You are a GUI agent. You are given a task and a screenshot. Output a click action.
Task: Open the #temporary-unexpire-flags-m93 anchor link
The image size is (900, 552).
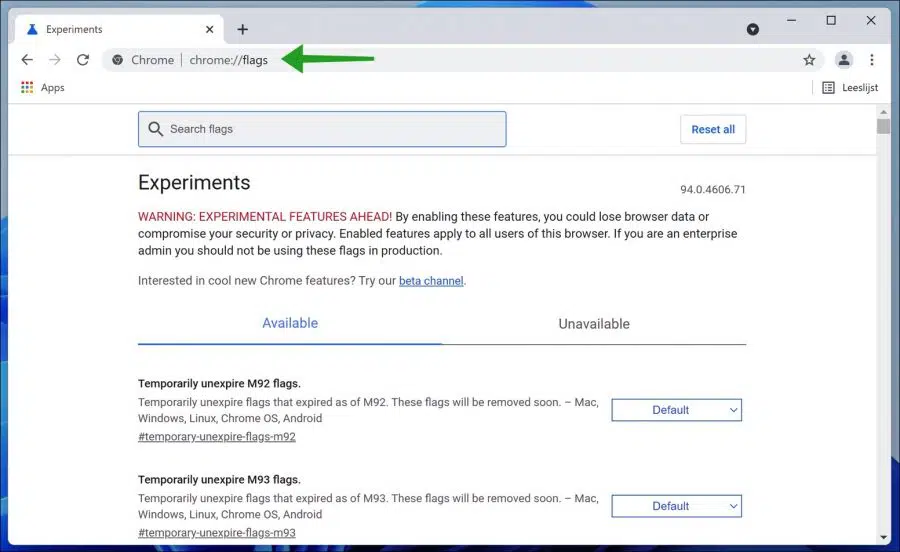pos(217,532)
